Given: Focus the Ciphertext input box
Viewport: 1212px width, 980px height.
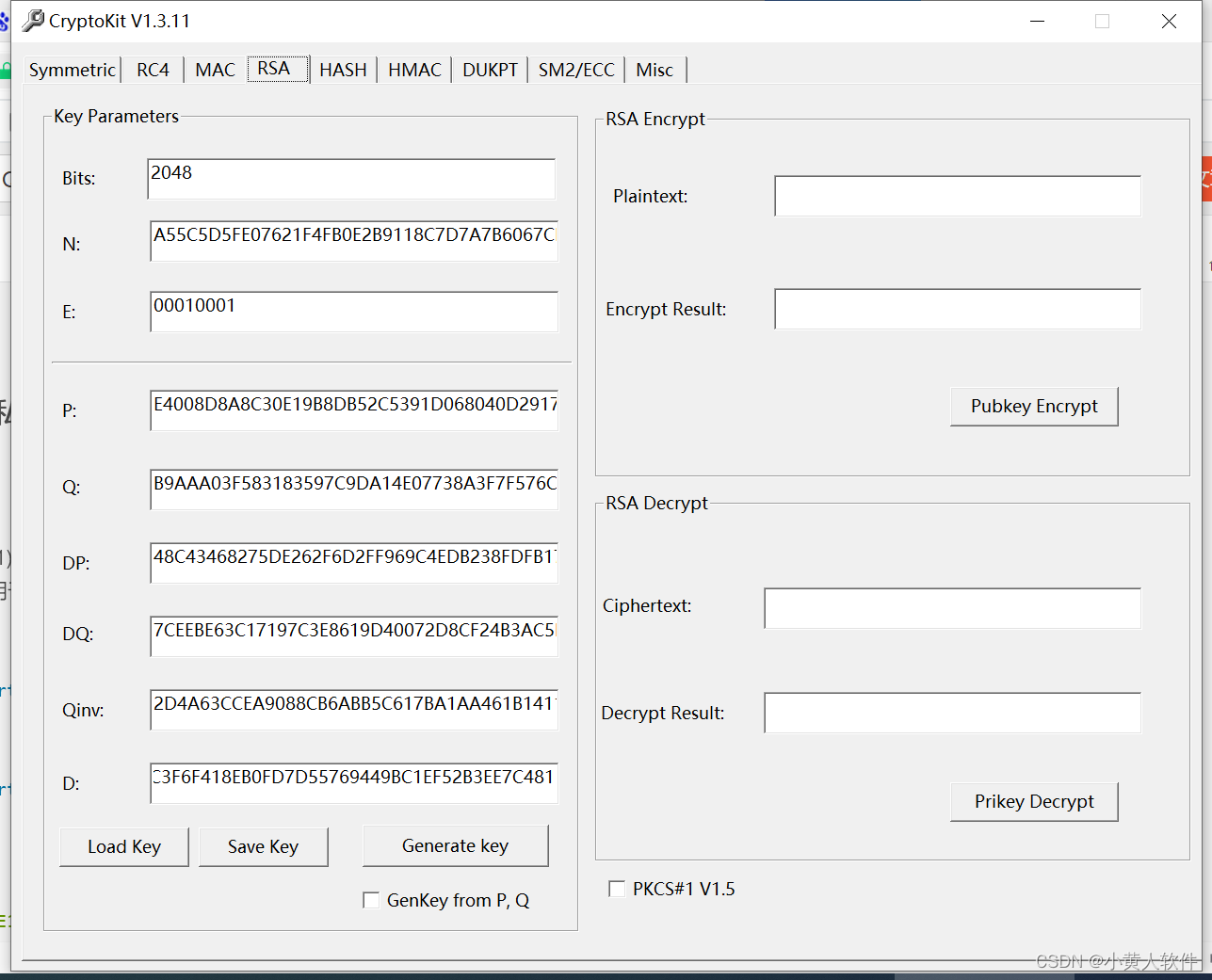Looking at the screenshot, I should (952, 608).
